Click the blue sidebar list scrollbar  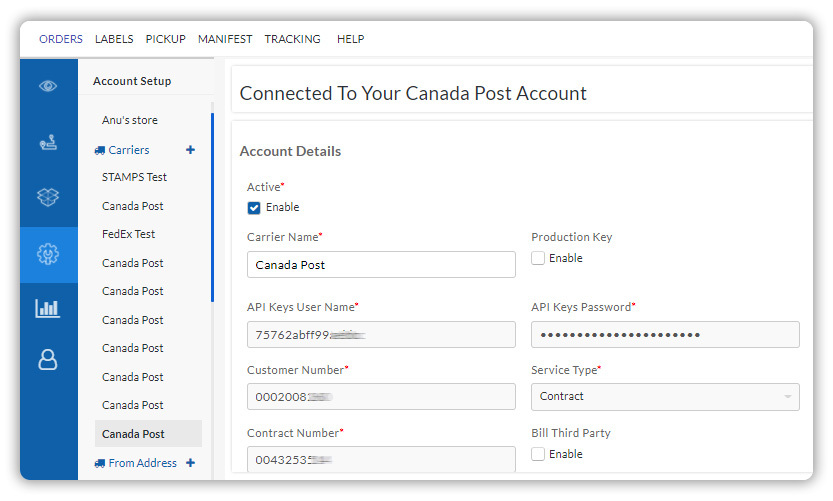pos(212,207)
